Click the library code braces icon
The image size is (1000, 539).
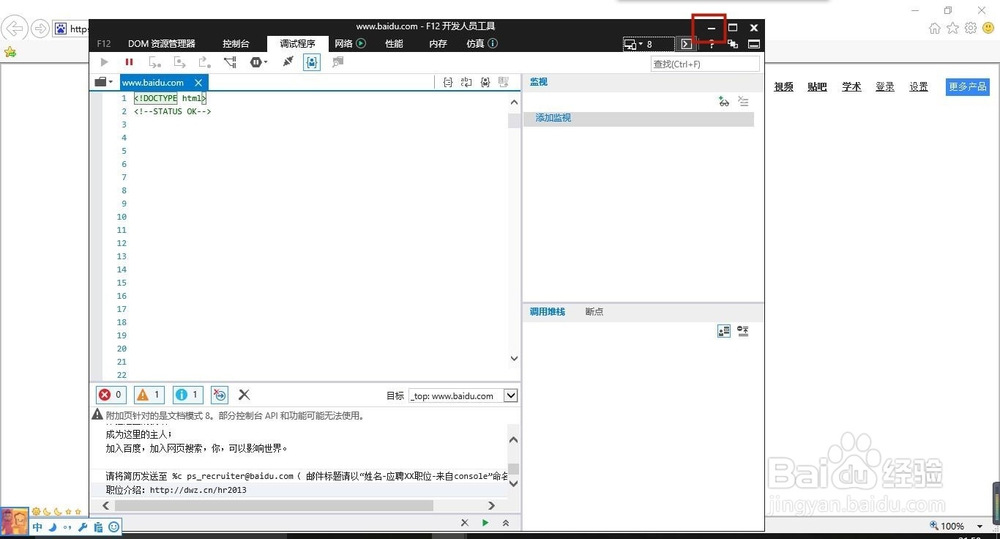pyautogui.click(x=485, y=82)
